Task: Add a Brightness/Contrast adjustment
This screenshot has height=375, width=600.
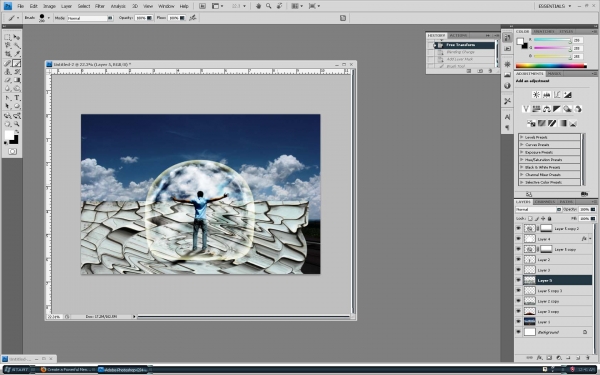Action: [x=536, y=95]
